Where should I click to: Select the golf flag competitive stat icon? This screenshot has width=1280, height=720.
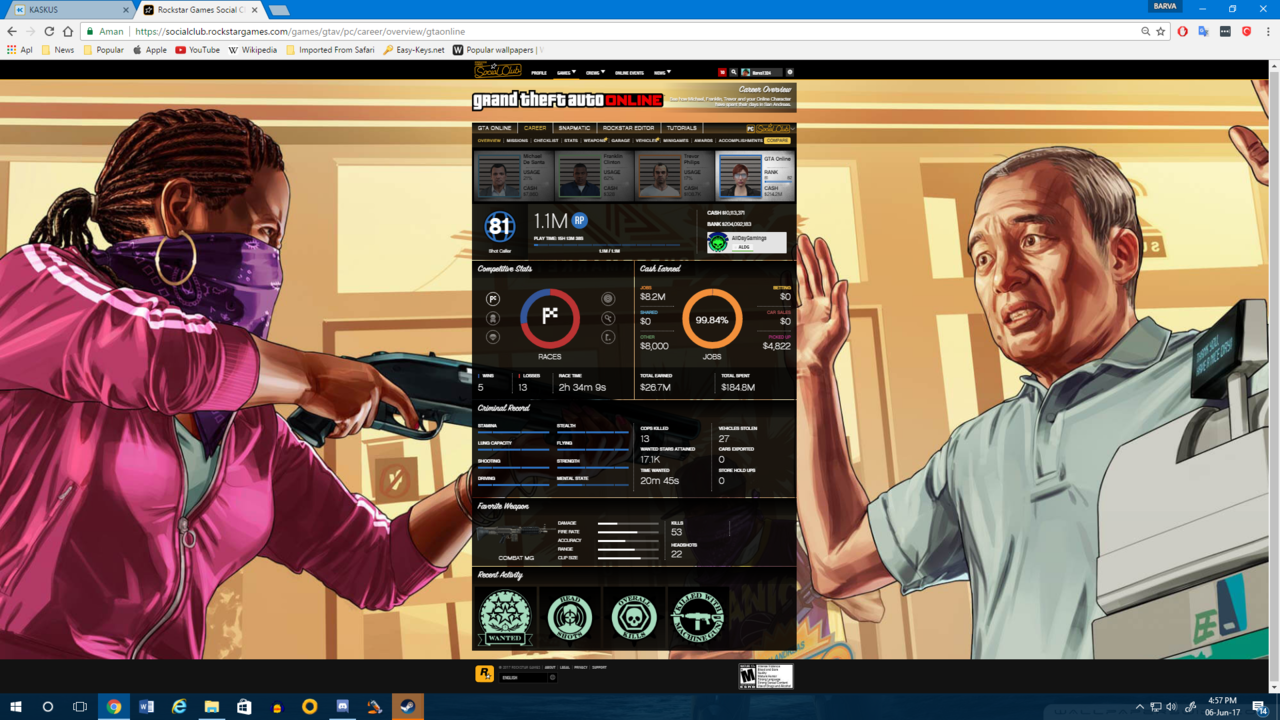click(x=608, y=337)
